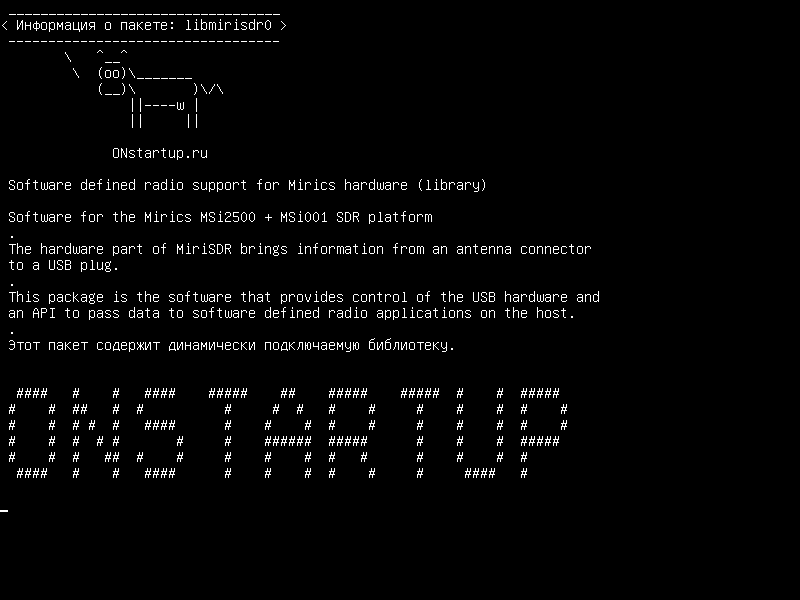Click the line starting 'an API to pass data'
This screenshot has width=800, height=600.
[292, 313]
